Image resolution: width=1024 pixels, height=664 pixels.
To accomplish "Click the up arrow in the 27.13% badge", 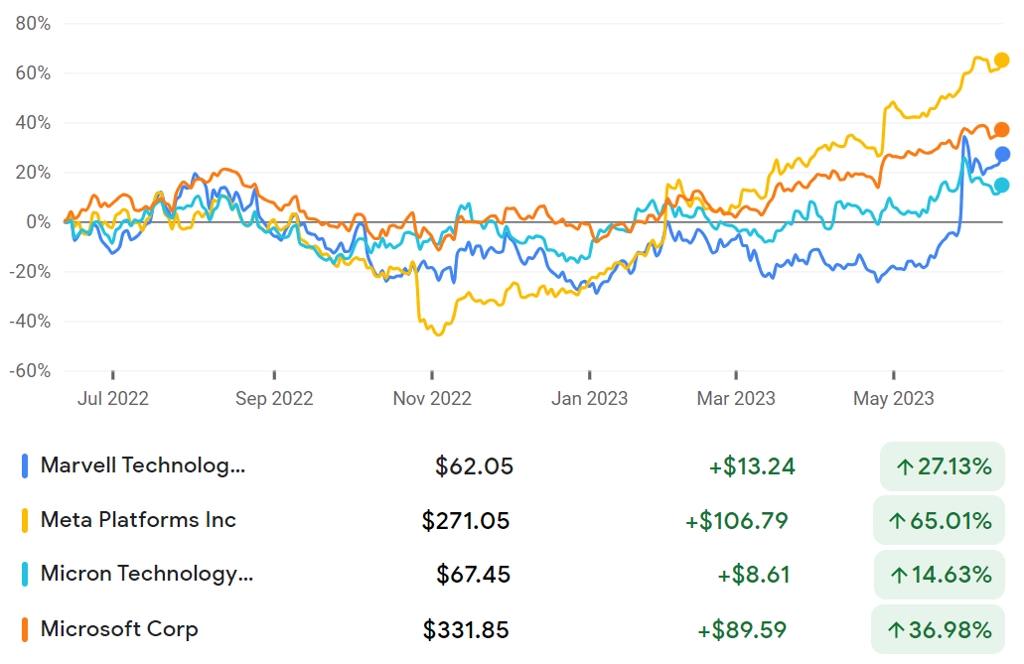I will (904, 467).
